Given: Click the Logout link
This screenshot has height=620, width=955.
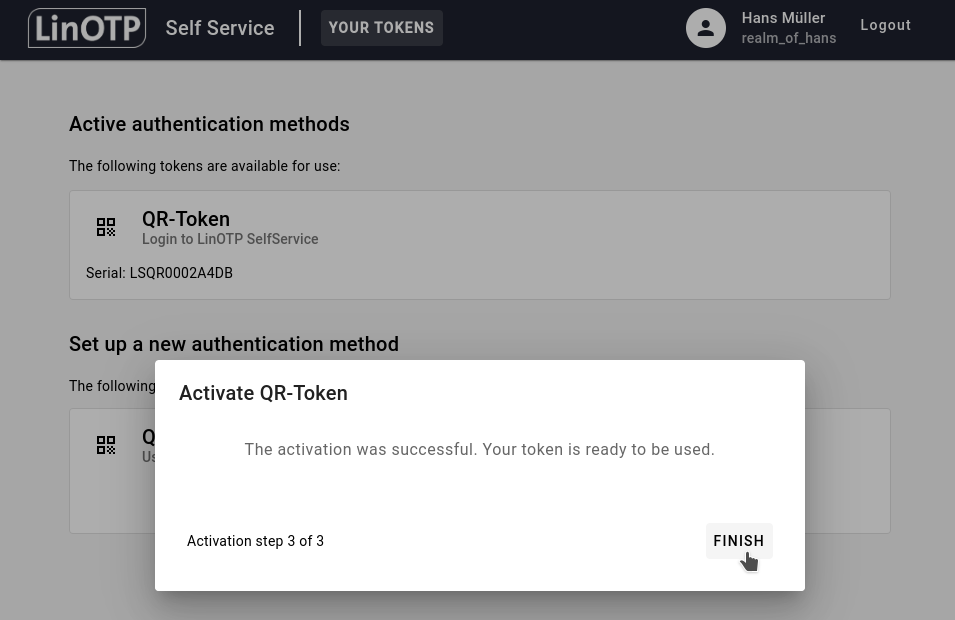Looking at the screenshot, I should tap(885, 25).
